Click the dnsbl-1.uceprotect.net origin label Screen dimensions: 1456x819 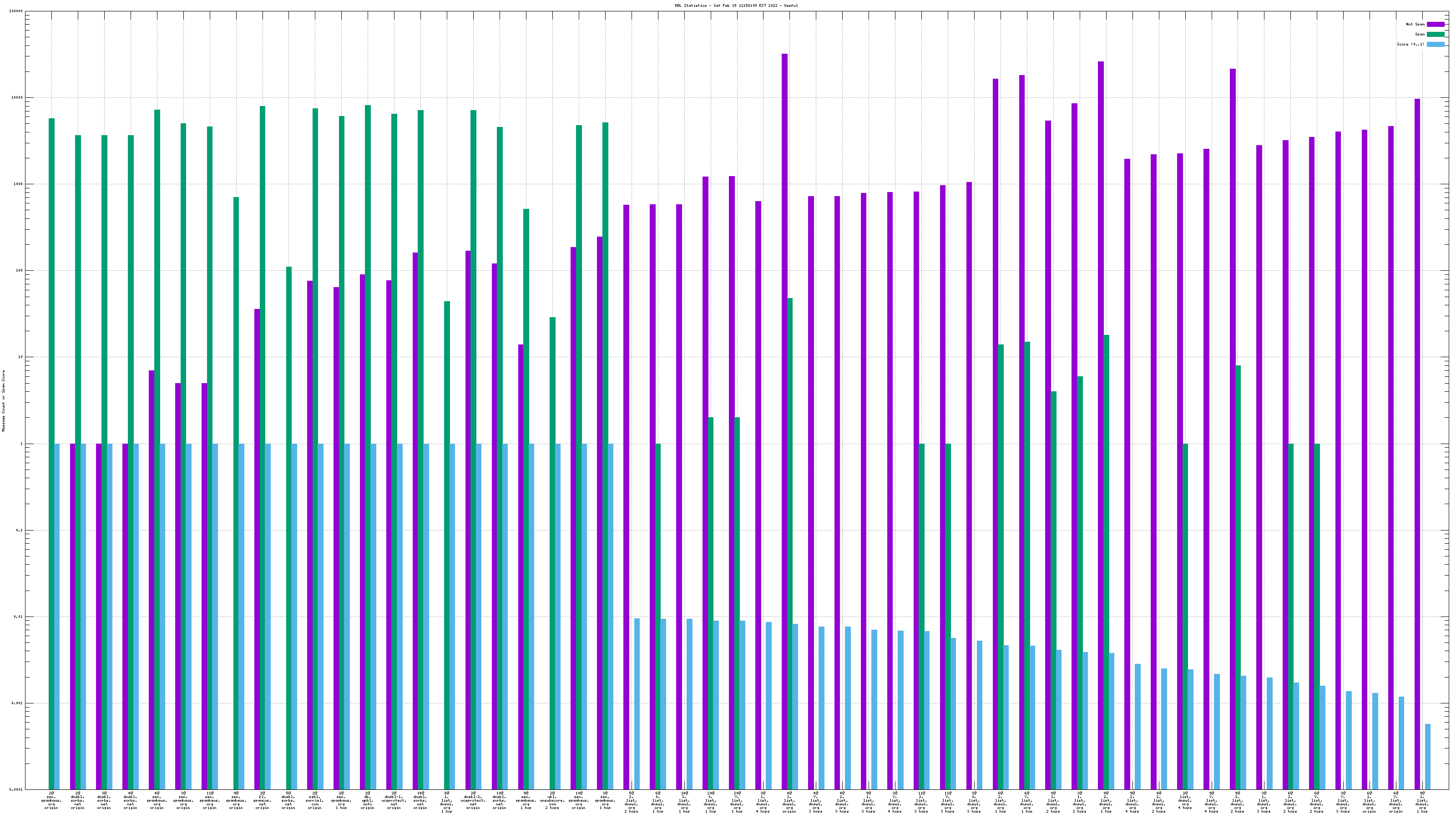(x=394, y=800)
